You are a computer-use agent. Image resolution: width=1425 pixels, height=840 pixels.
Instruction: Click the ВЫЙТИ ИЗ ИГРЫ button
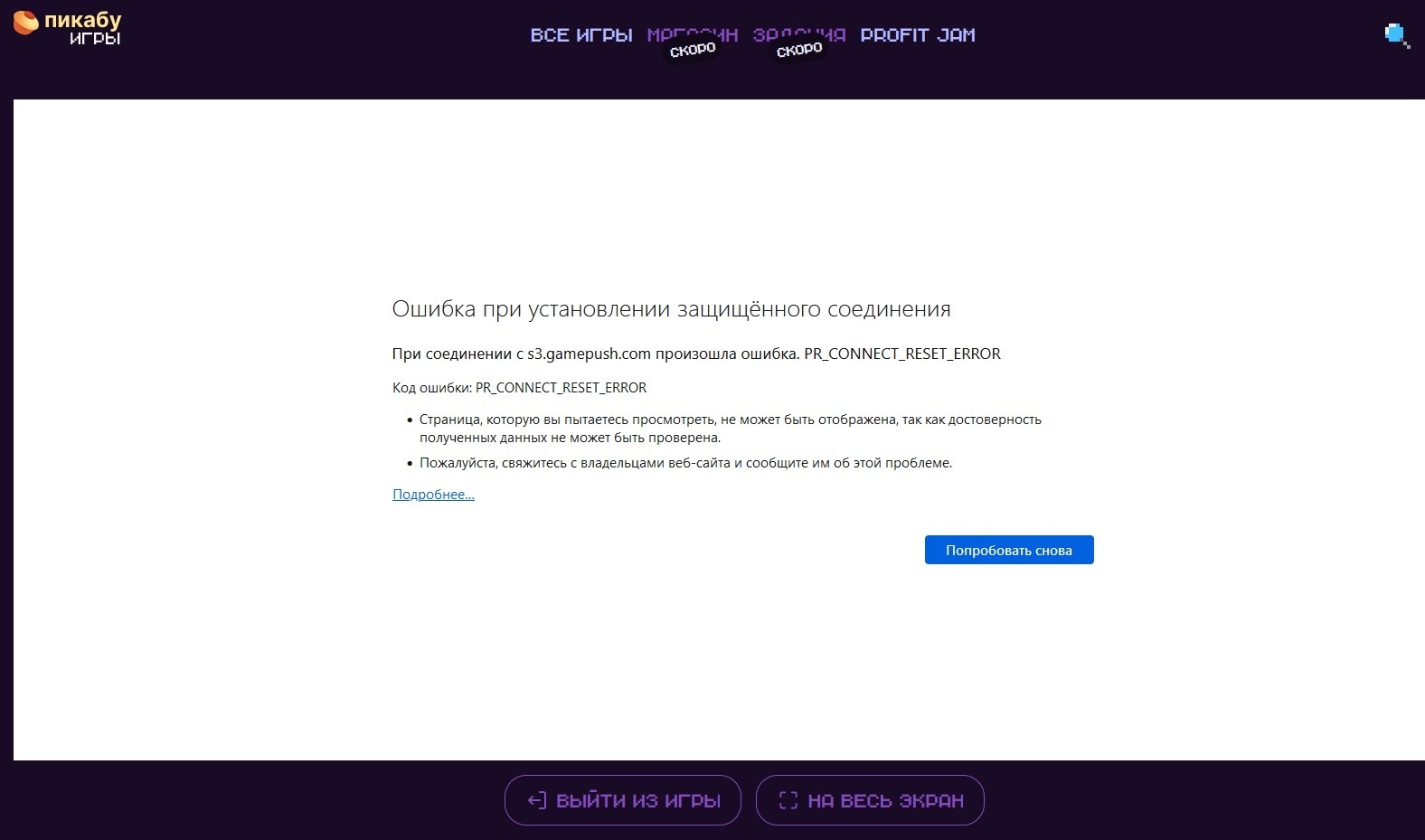(623, 800)
